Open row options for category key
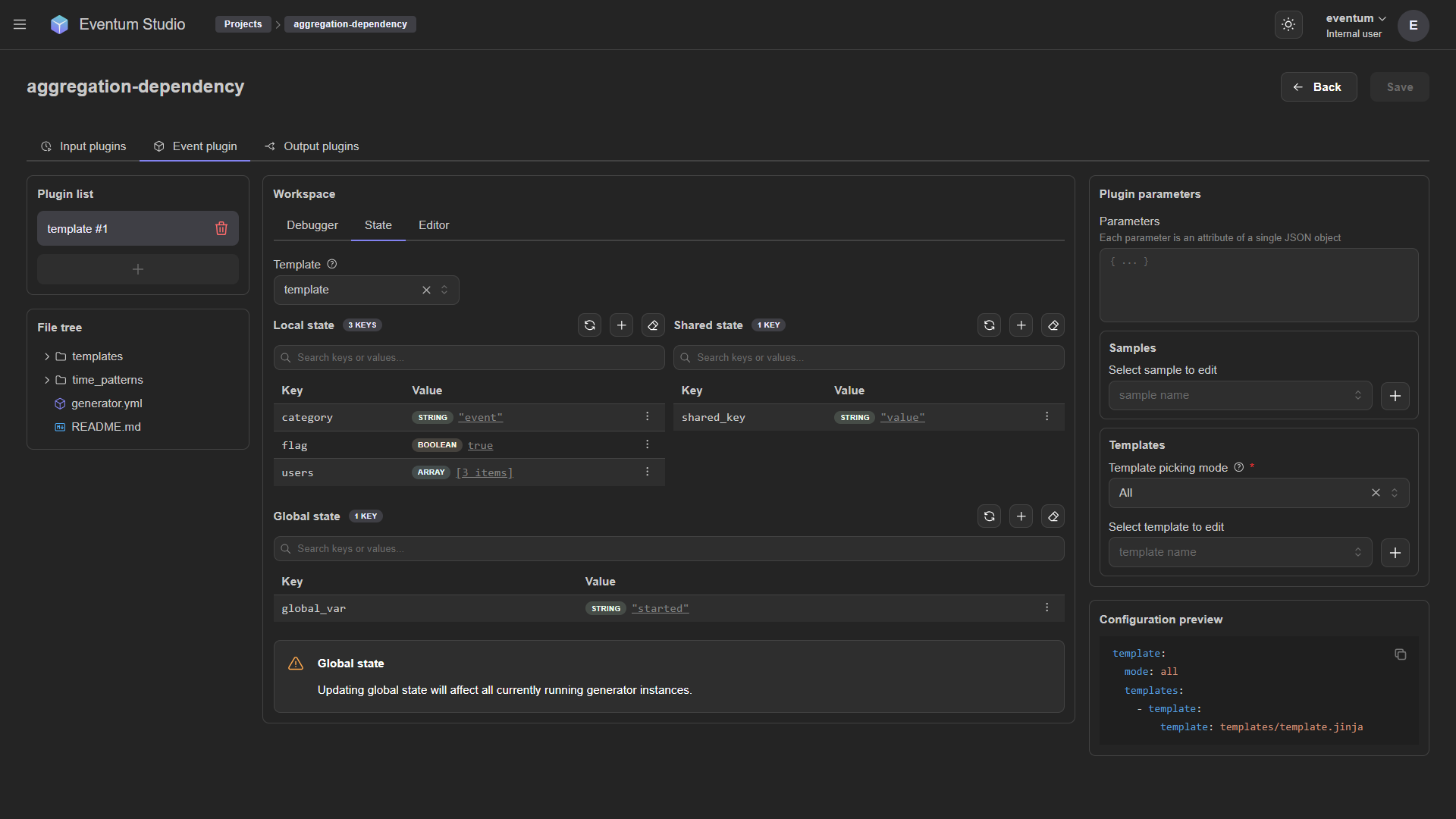Image resolution: width=1456 pixels, height=819 pixels. [x=647, y=416]
